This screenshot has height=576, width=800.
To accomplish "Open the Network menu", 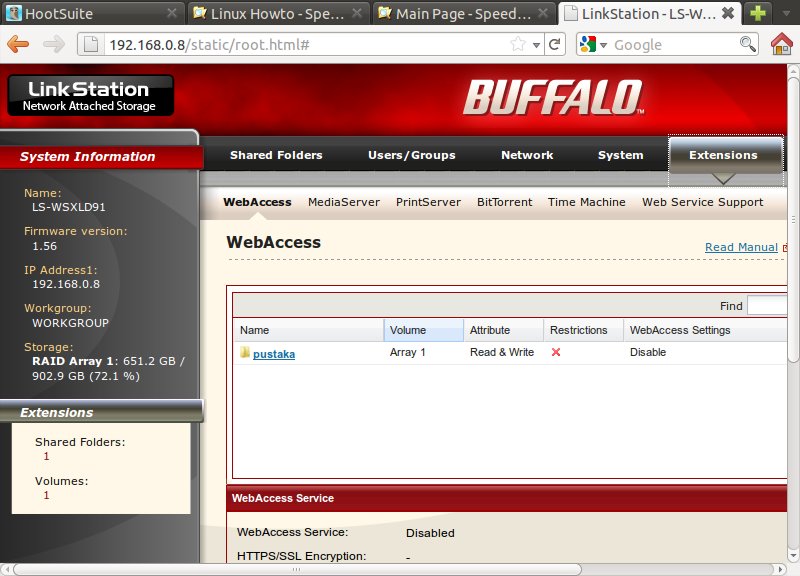I will pos(527,155).
